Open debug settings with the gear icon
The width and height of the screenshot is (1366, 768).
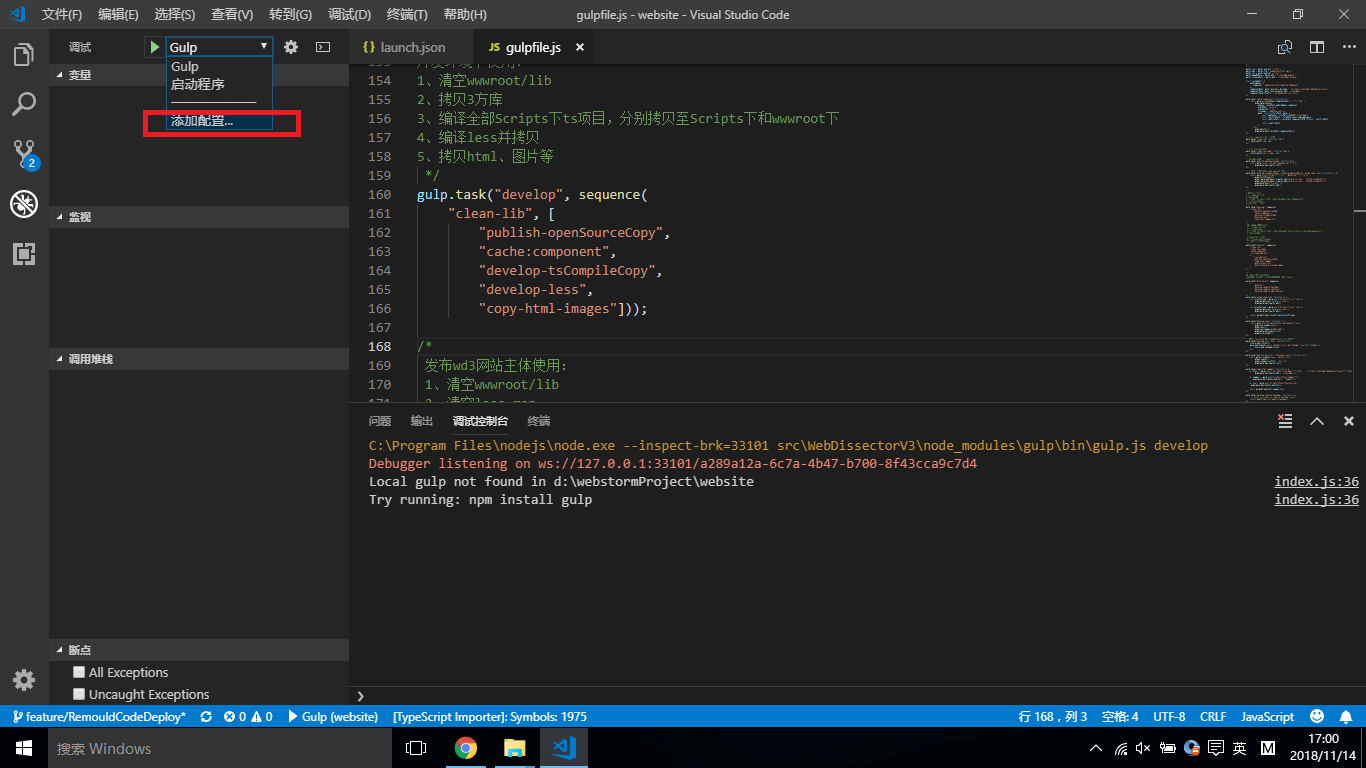coord(290,46)
